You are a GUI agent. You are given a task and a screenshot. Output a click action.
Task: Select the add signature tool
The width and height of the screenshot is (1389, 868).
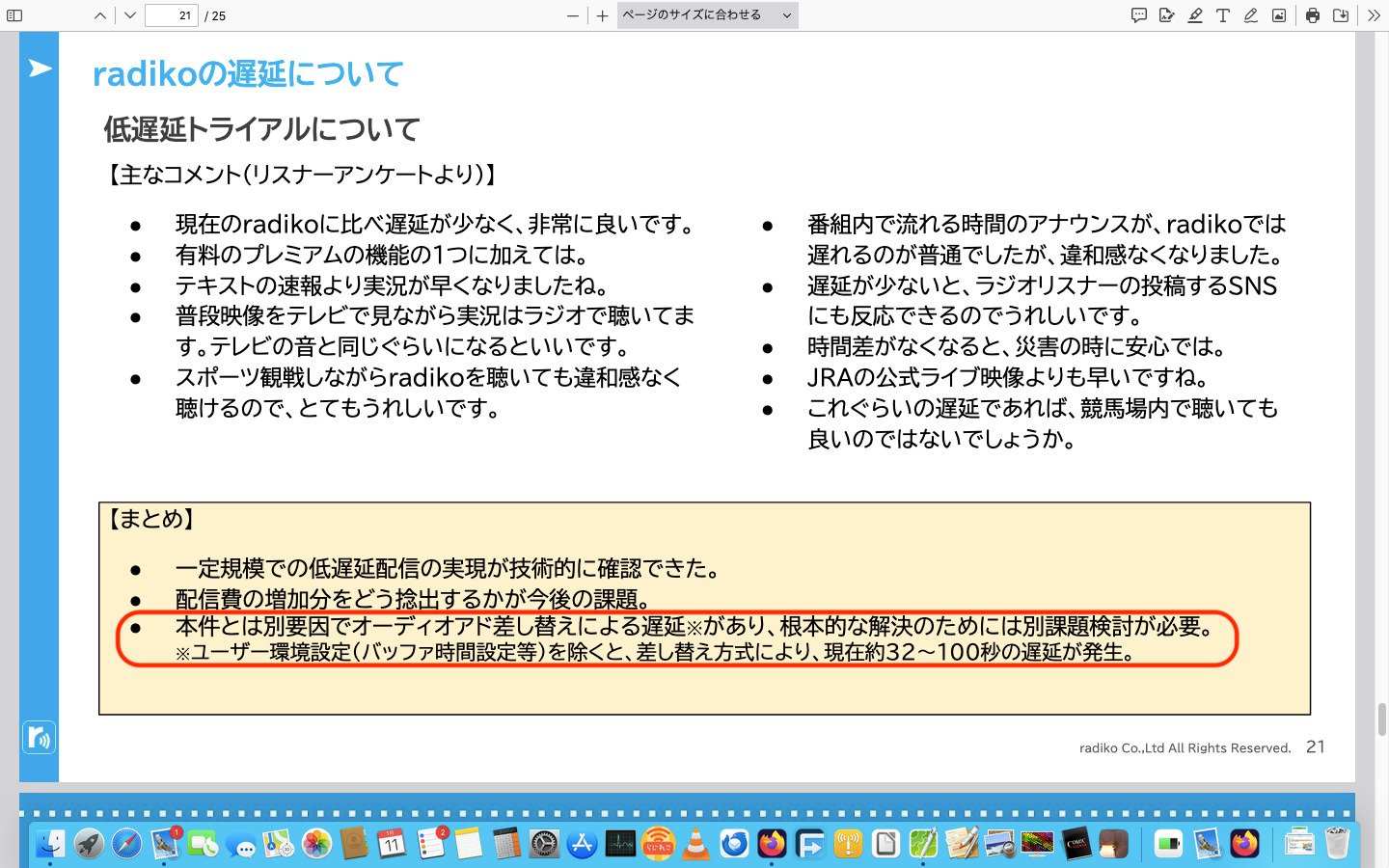(x=1167, y=15)
